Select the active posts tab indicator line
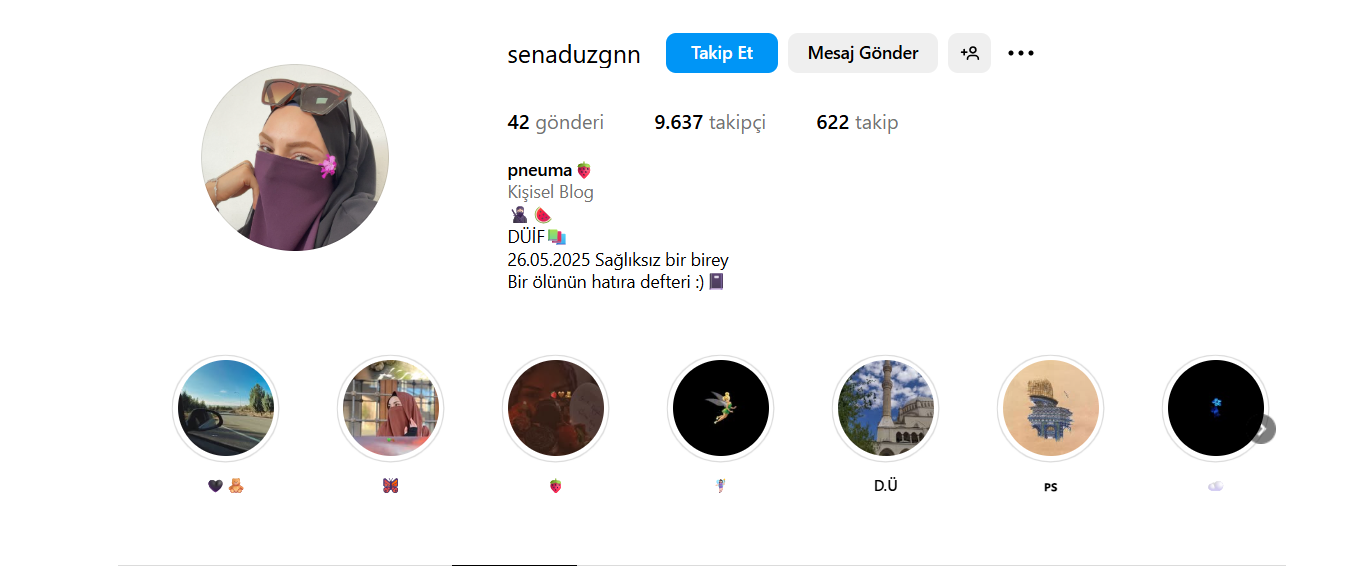The width and height of the screenshot is (1348, 574). [514, 565]
